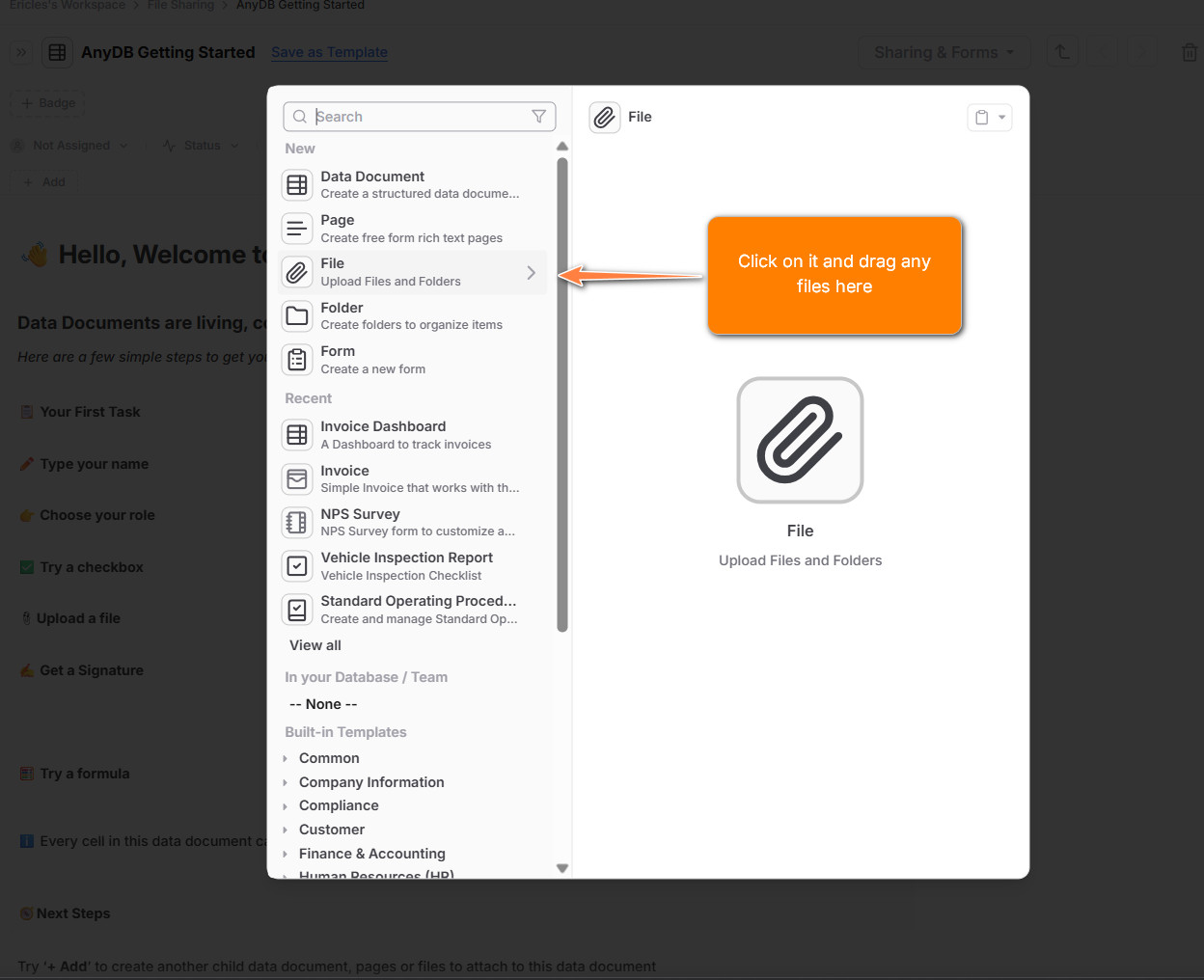Select Page from New list
Image resolution: width=1204 pixels, height=980 pixels.
pyautogui.click(x=413, y=229)
